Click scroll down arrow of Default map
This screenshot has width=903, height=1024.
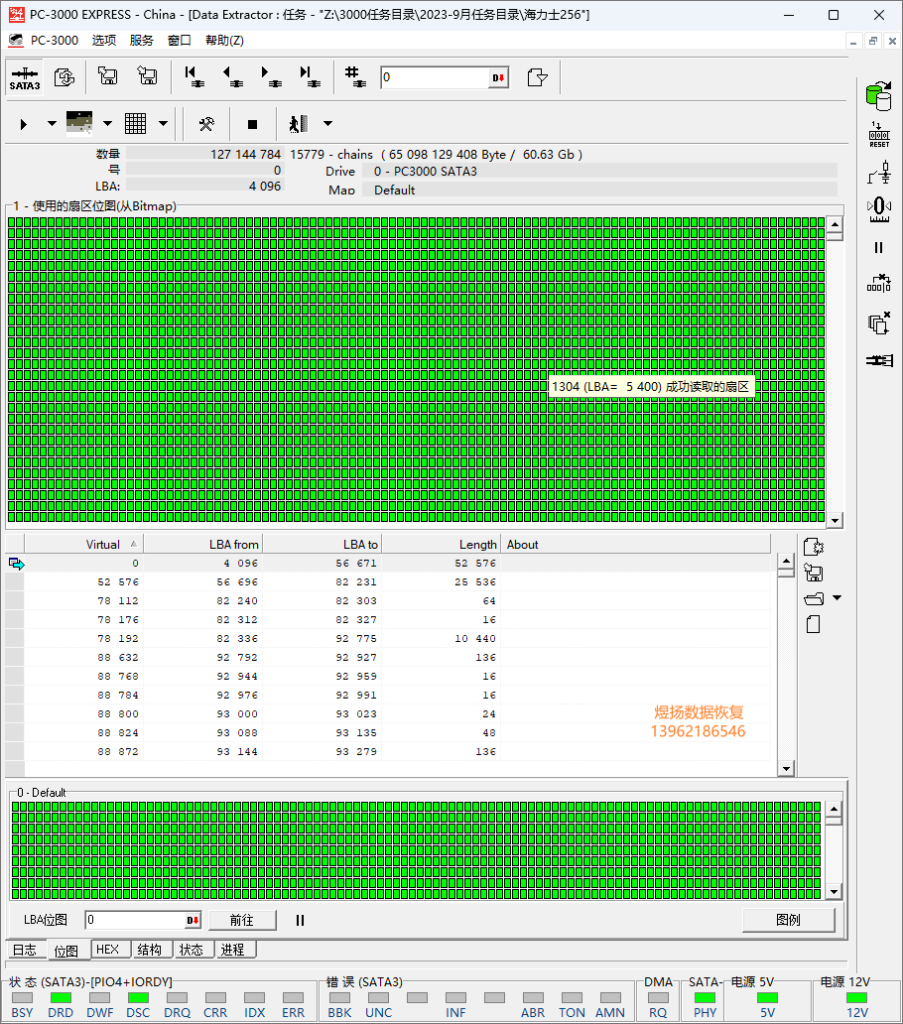(834, 892)
